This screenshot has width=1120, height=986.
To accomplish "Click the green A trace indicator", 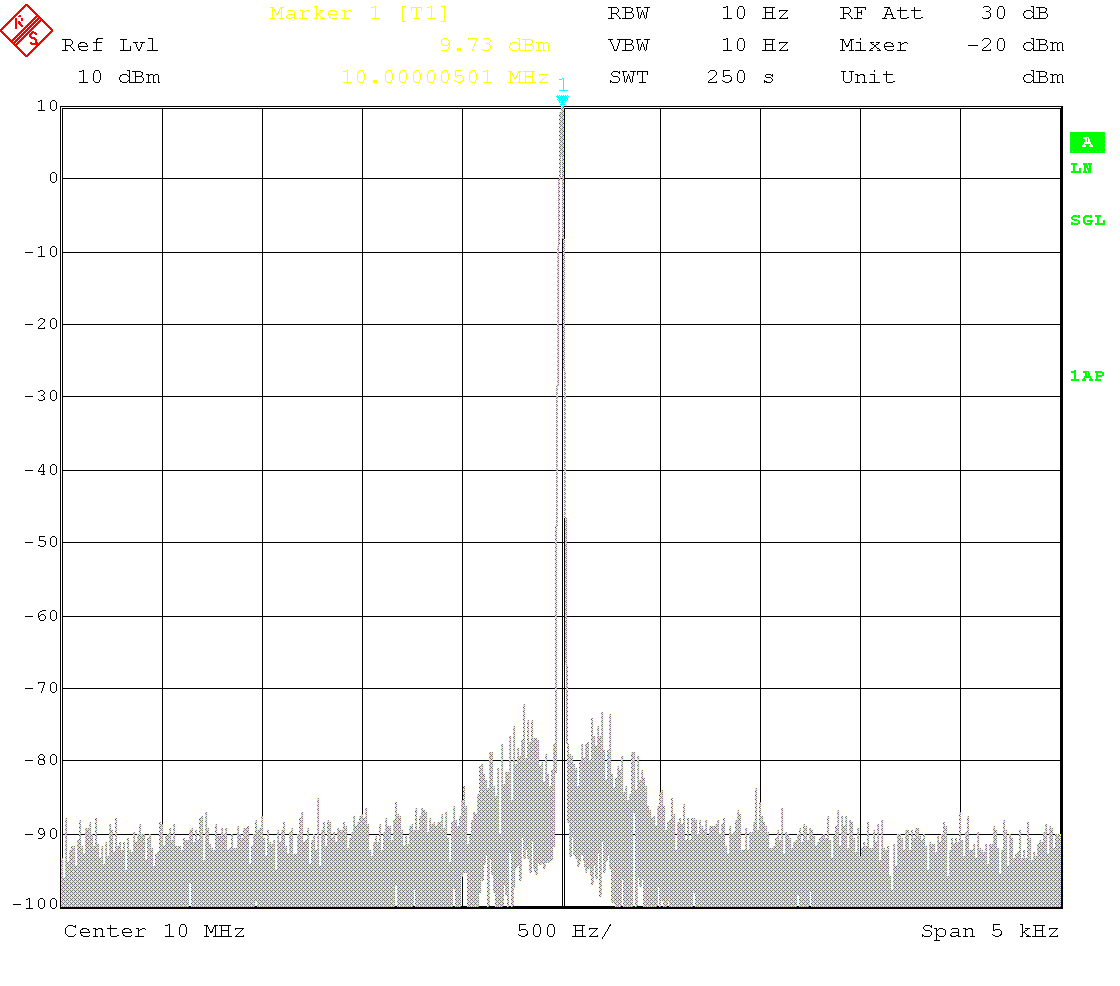I will click(1086, 142).
